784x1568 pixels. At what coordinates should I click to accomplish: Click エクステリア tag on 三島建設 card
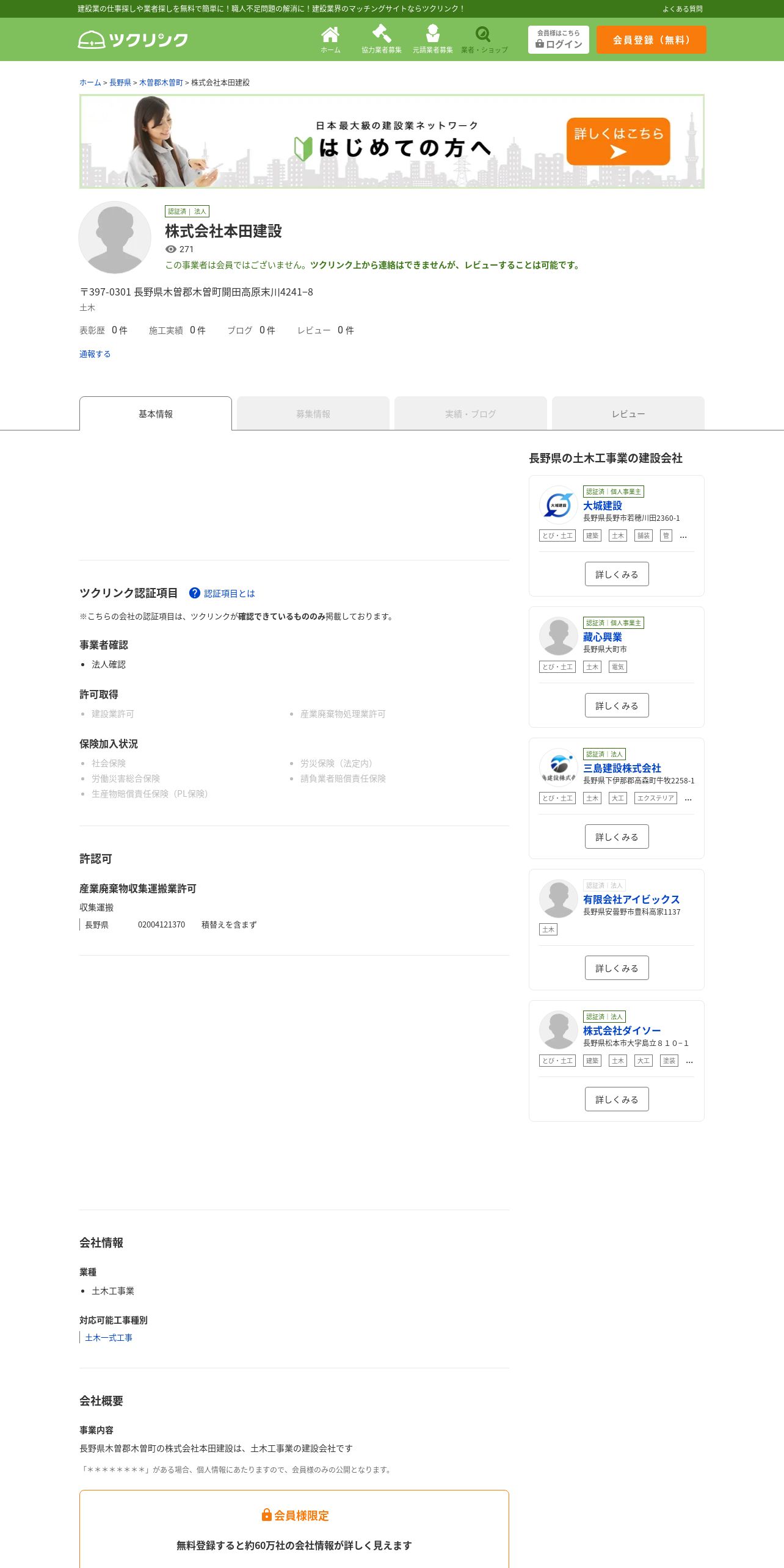coord(656,798)
